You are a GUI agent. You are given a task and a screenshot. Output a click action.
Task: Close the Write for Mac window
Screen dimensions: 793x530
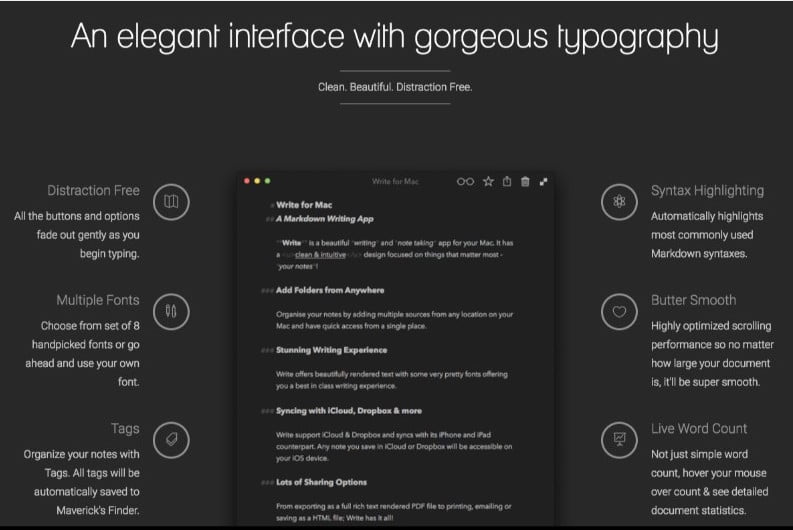coord(247,181)
